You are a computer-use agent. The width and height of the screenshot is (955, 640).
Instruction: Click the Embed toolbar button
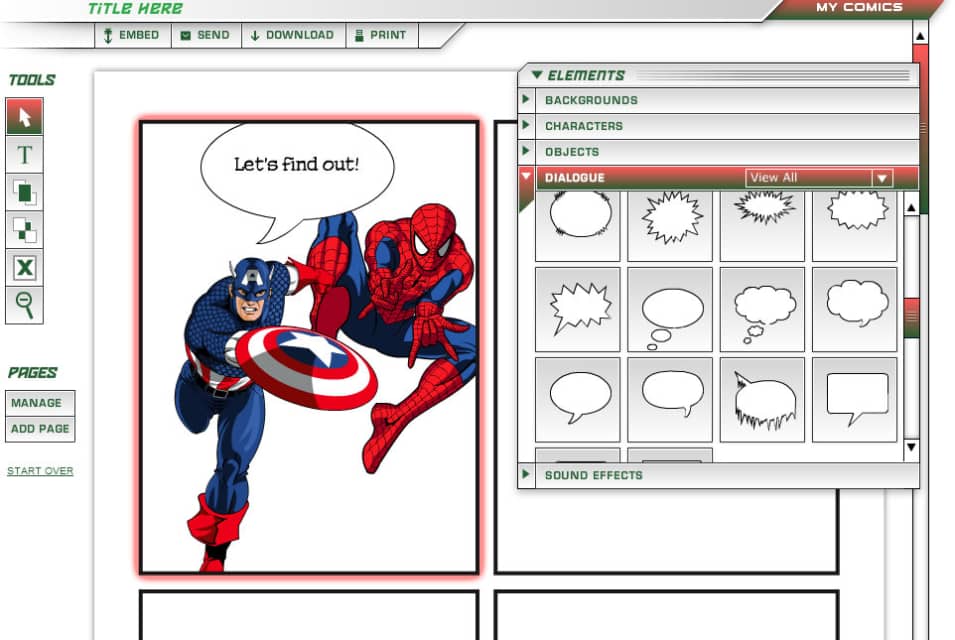pos(132,34)
